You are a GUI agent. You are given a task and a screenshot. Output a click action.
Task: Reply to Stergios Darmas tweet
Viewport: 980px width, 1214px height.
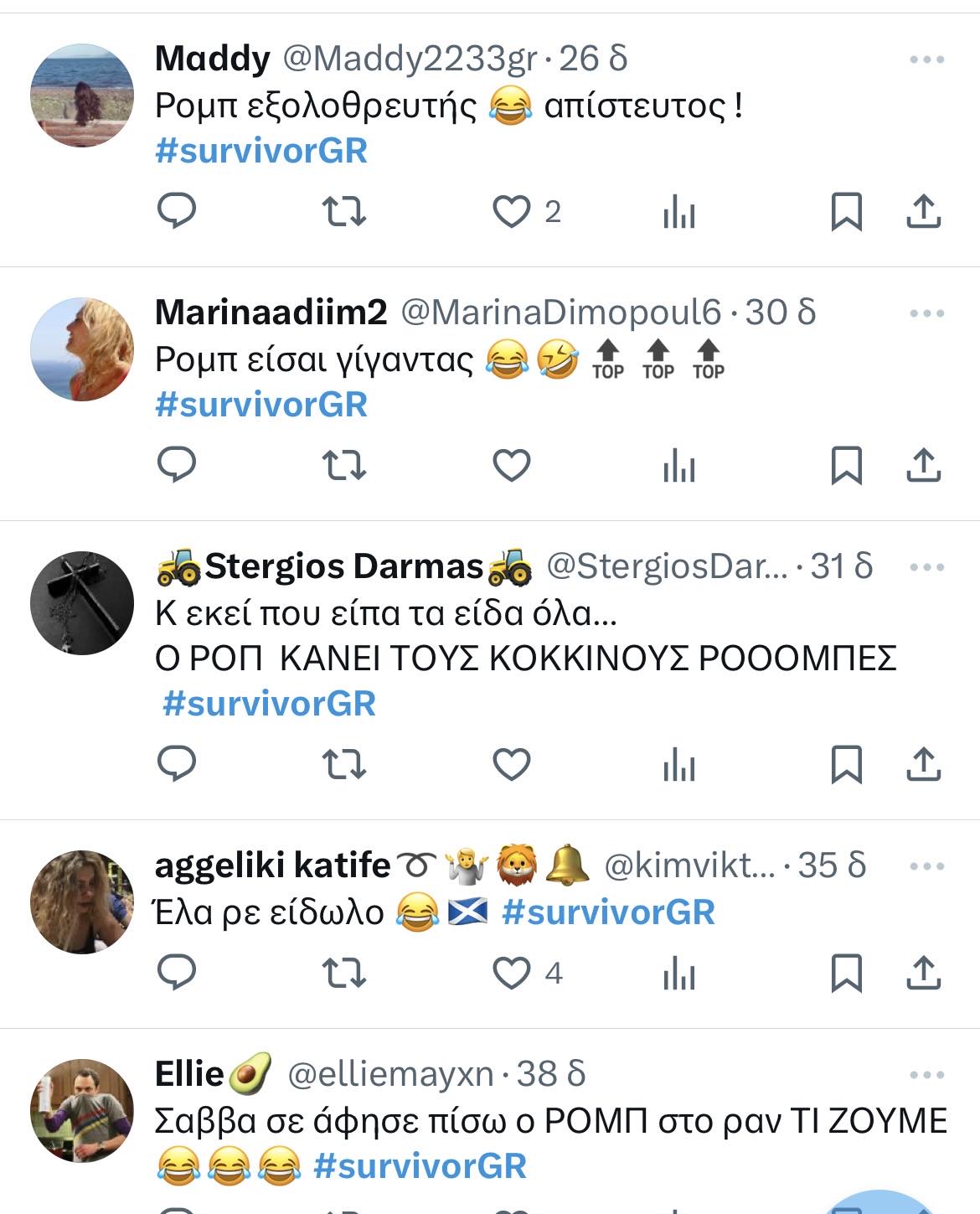point(177,764)
